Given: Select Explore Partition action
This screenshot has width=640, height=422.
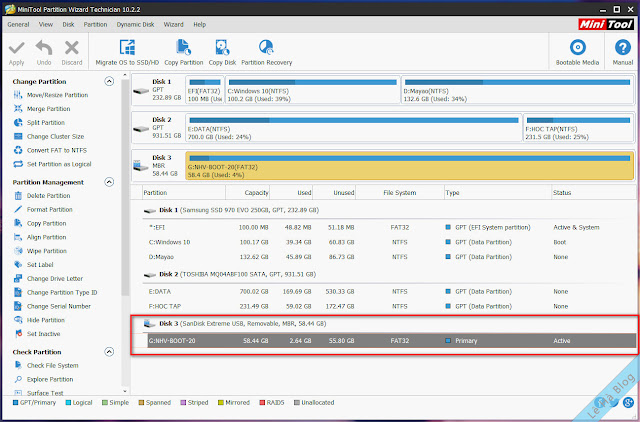Looking at the screenshot, I should [x=44, y=380].
